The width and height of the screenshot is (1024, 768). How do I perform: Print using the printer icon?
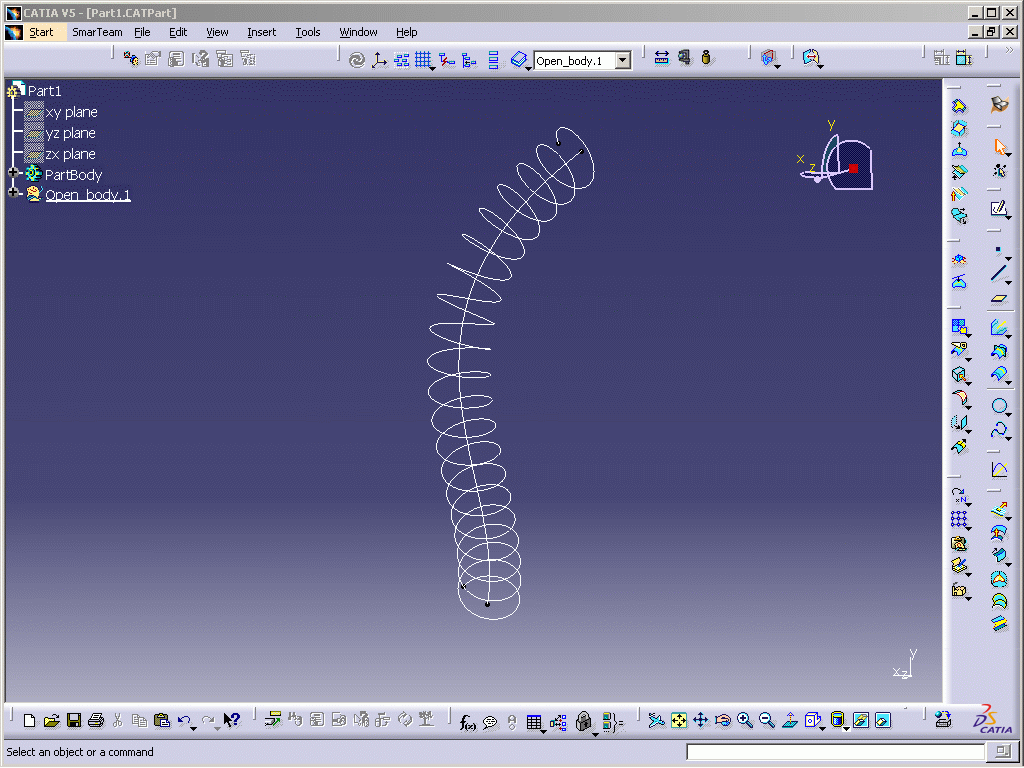tap(96, 720)
